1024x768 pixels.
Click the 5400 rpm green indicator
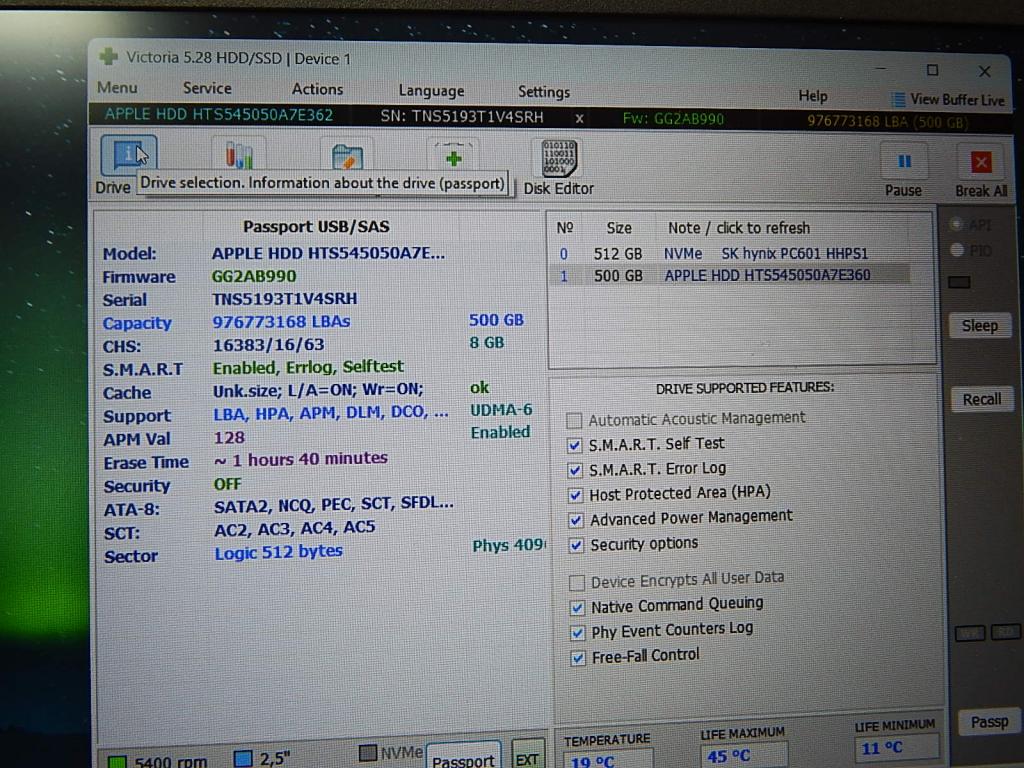pos(117,761)
